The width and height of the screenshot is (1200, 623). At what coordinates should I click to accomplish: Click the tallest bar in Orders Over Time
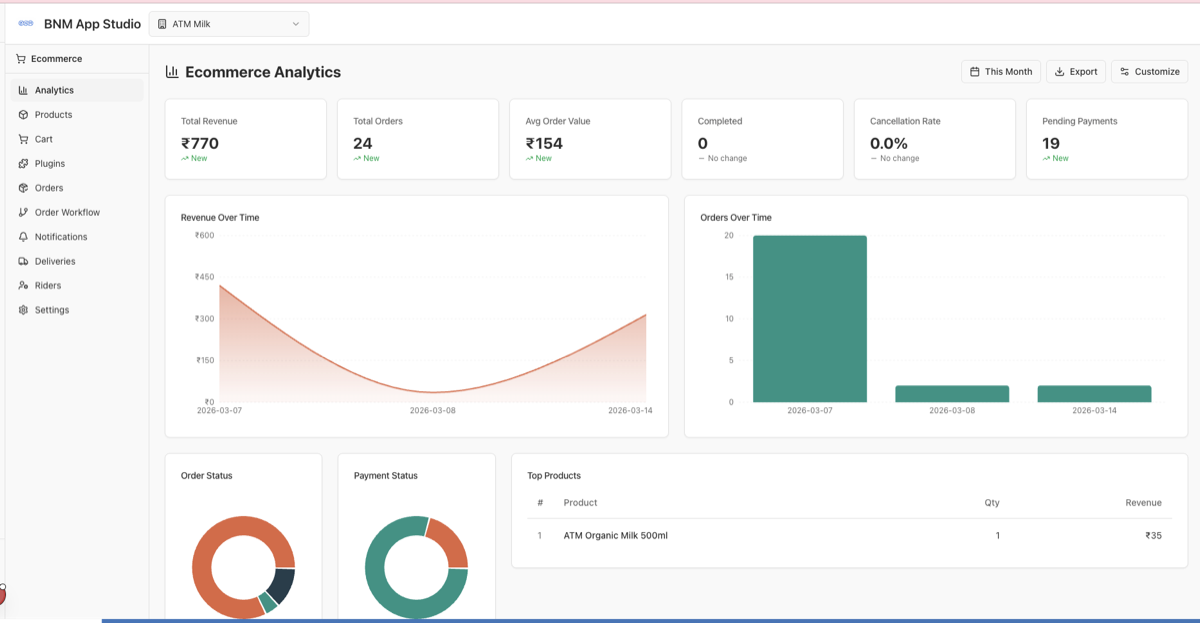[x=810, y=318]
